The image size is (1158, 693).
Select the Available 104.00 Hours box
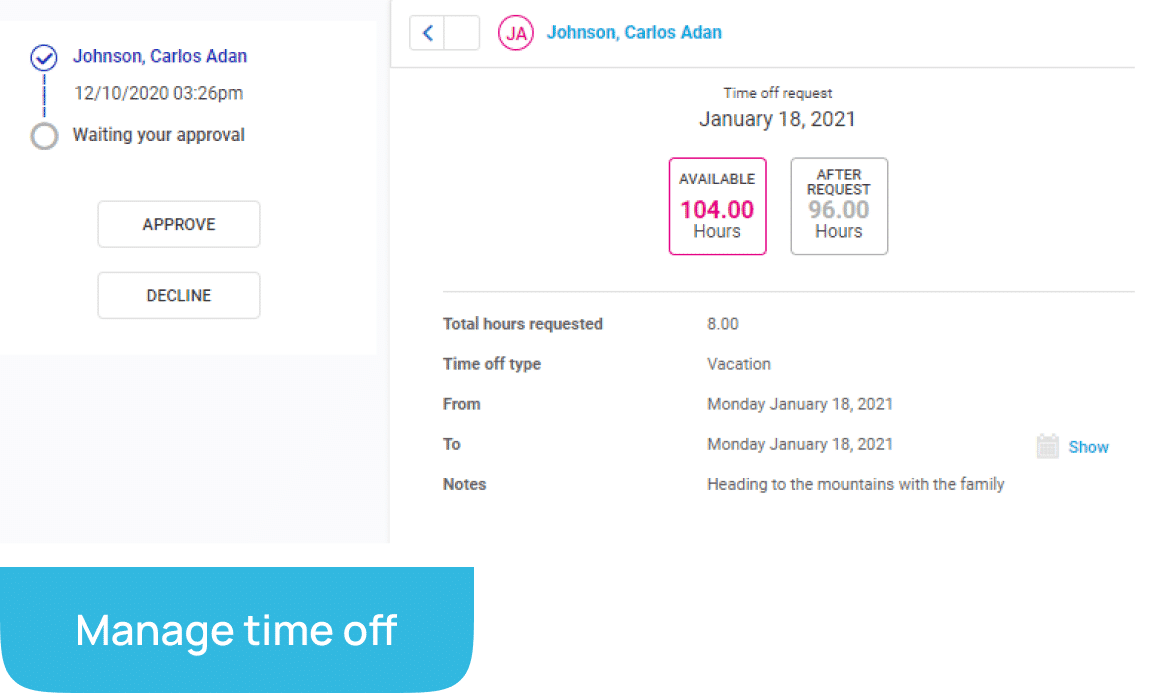point(717,206)
